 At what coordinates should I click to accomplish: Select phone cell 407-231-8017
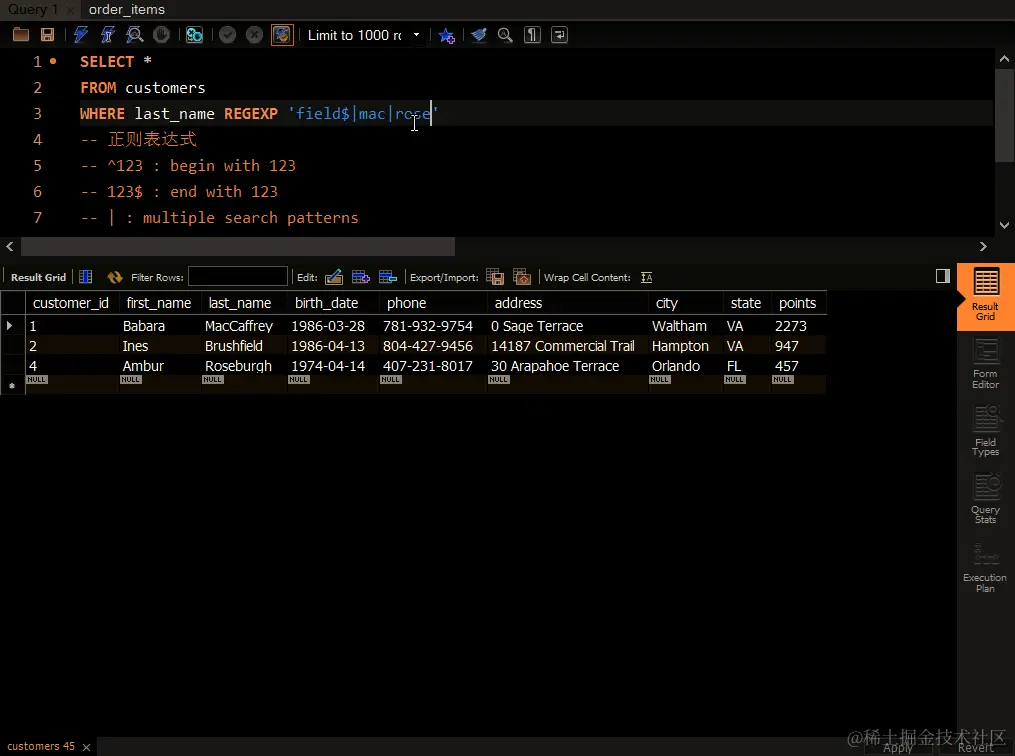coord(427,366)
